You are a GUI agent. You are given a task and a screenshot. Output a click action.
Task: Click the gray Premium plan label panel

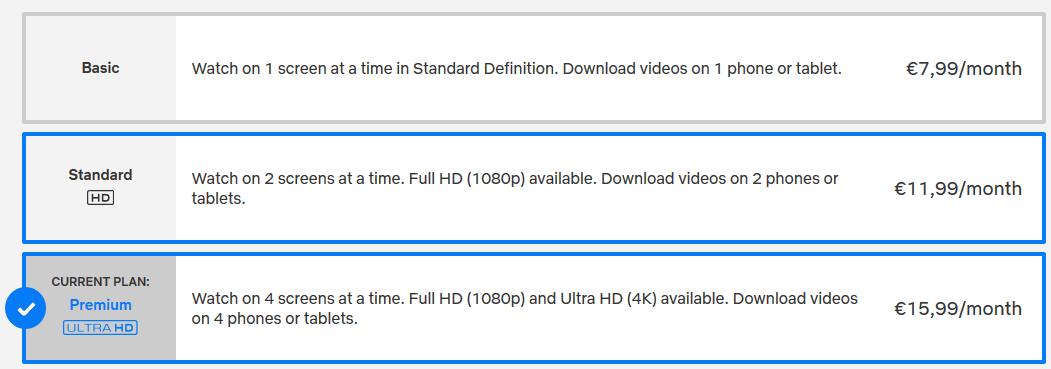click(x=101, y=308)
